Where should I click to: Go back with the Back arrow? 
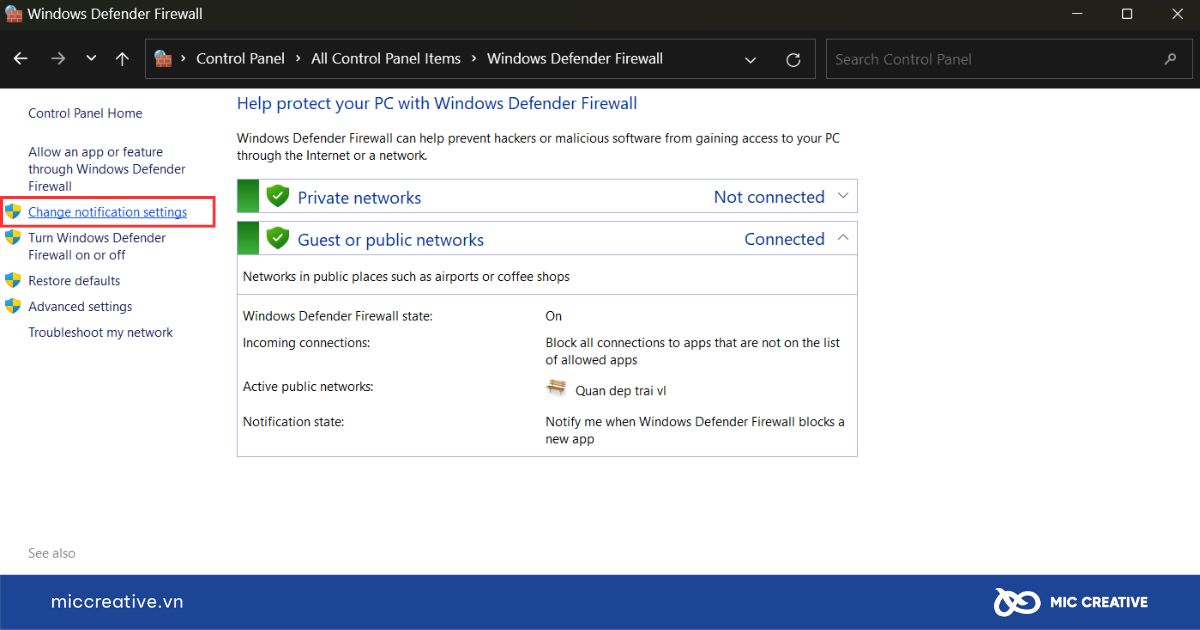pos(21,59)
